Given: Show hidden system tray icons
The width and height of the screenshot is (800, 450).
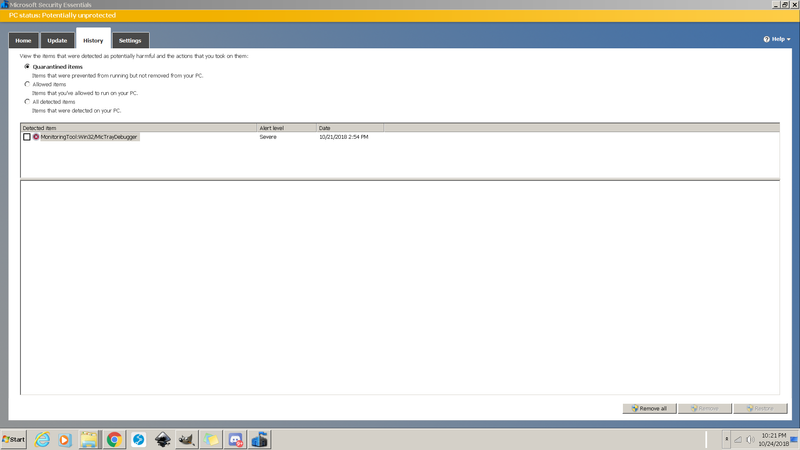Looking at the screenshot, I should pos(727,439).
